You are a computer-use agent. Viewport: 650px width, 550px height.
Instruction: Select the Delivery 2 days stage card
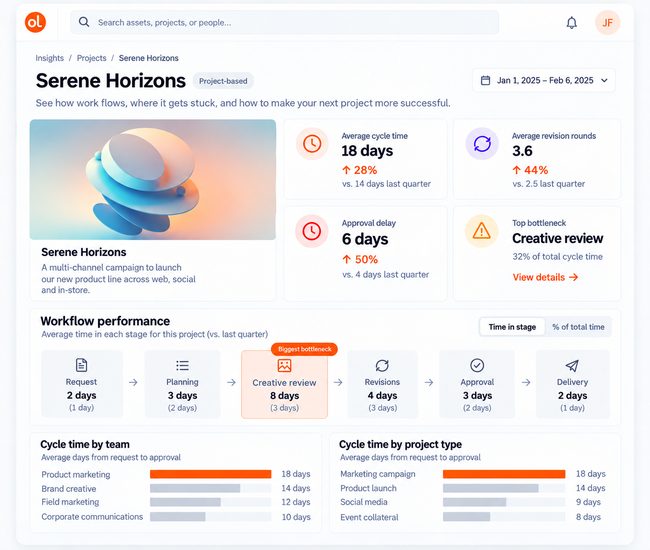(x=572, y=383)
